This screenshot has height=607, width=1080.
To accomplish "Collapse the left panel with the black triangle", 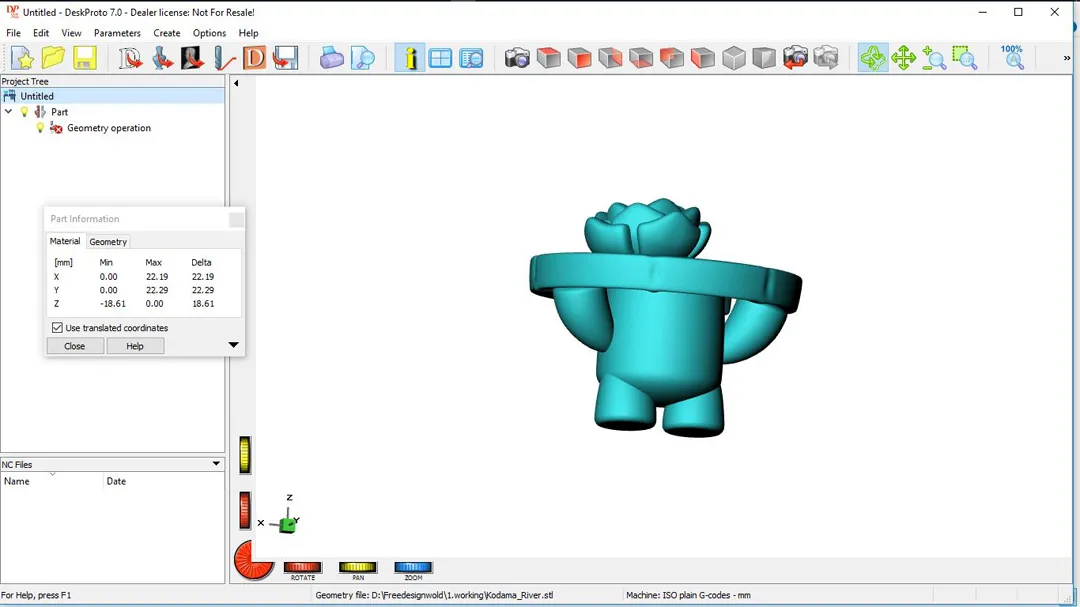I will pyautogui.click(x=236, y=83).
